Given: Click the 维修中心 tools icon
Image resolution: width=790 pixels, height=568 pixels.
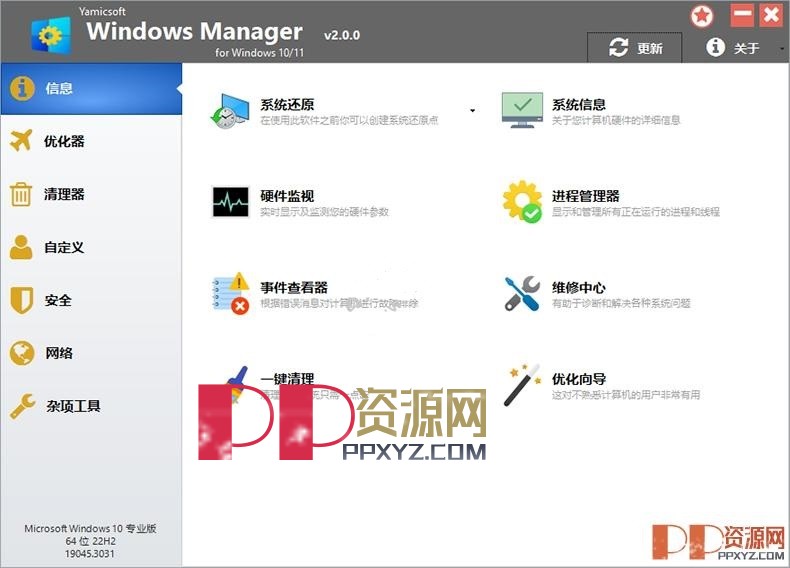Looking at the screenshot, I should click(522, 293).
